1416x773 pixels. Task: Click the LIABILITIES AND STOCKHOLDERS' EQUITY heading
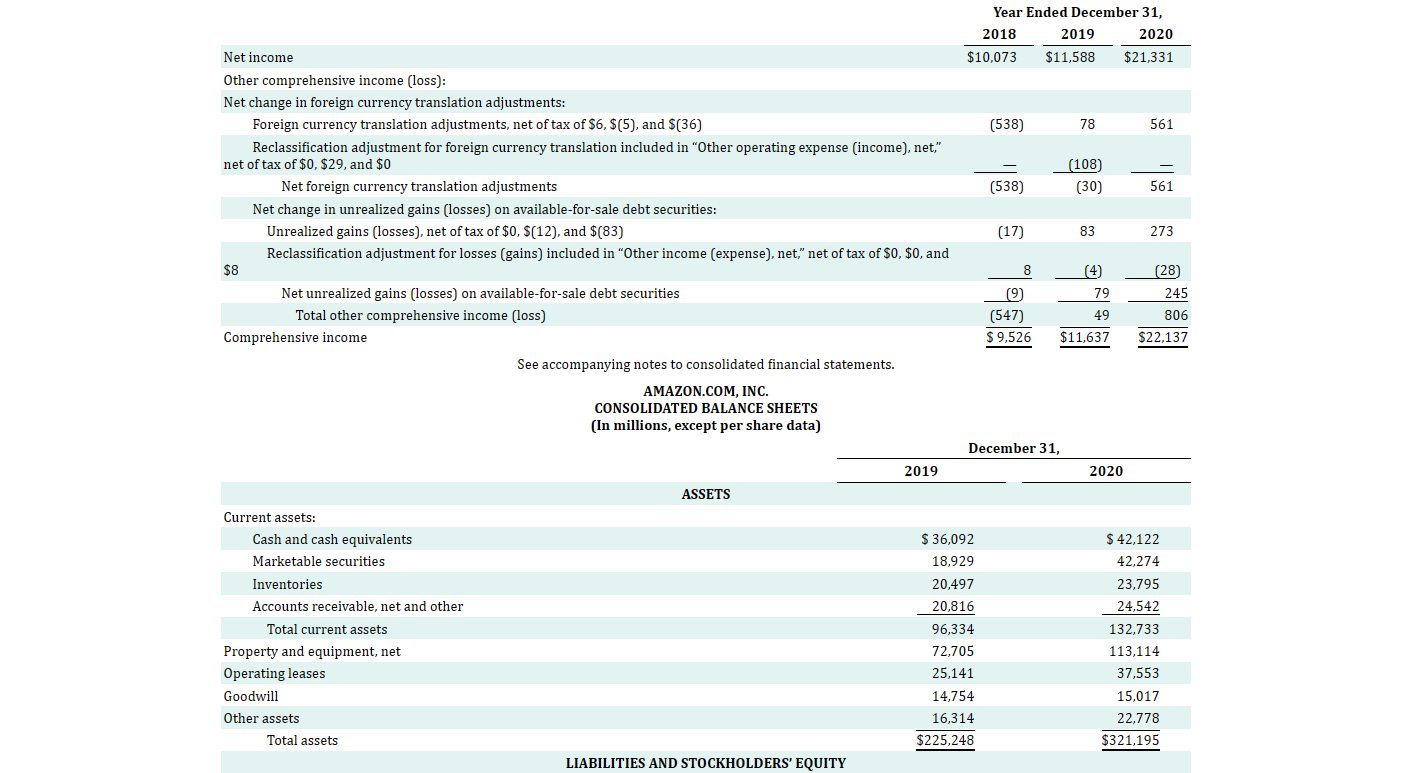click(706, 762)
